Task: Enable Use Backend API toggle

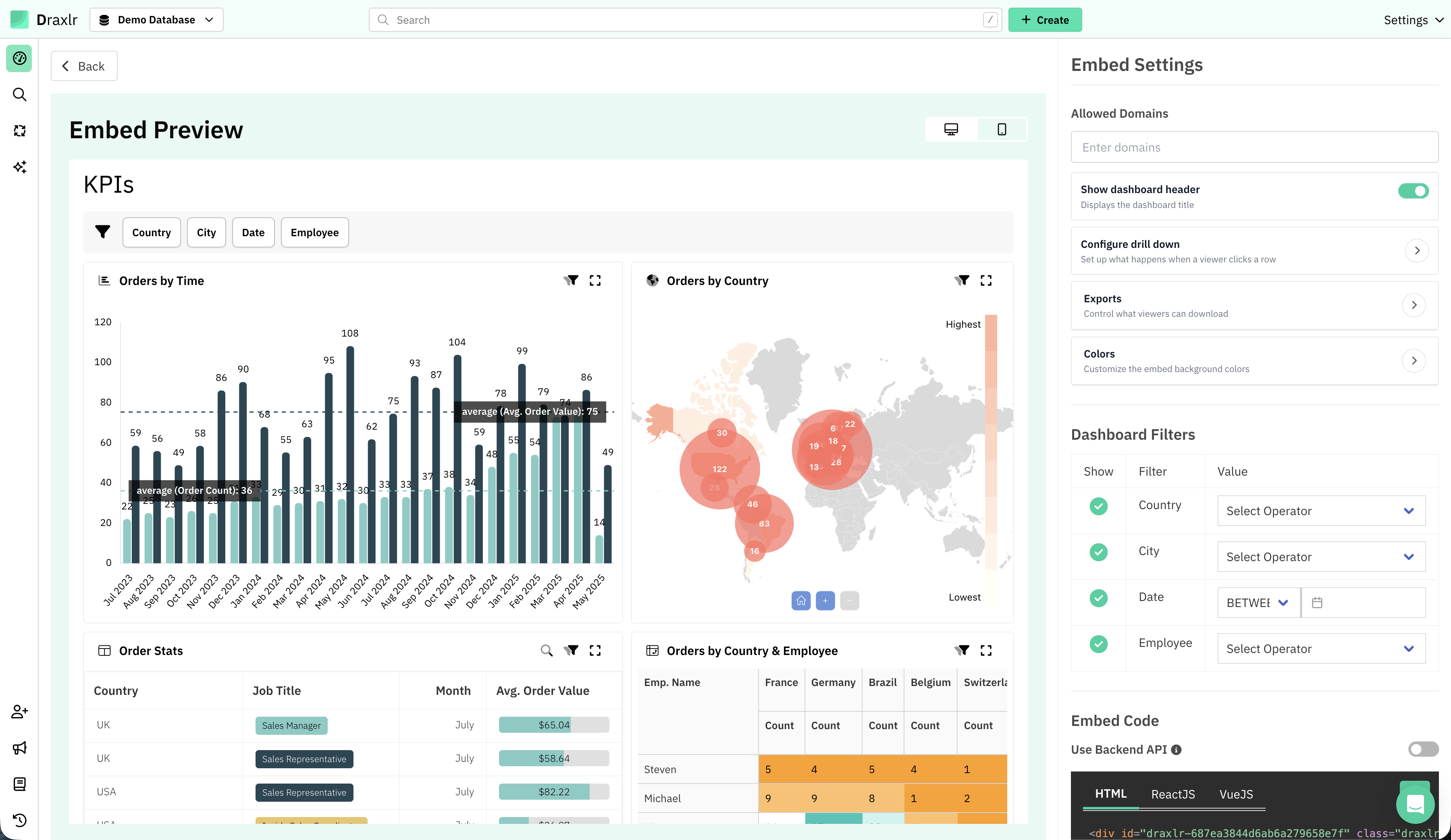Action: pyautogui.click(x=1422, y=749)
